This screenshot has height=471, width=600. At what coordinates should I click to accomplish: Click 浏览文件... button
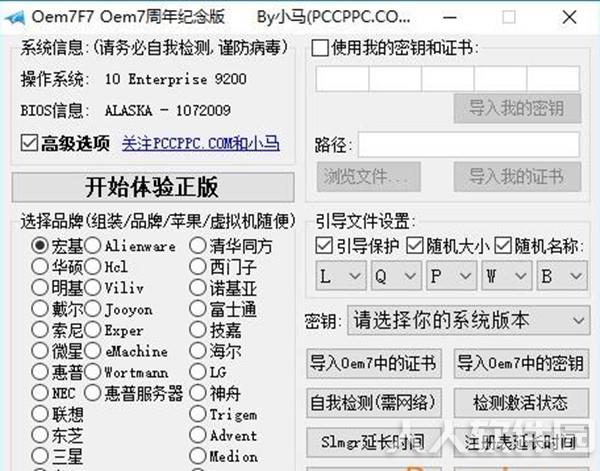pyautogui.click(x=368, y=177)
